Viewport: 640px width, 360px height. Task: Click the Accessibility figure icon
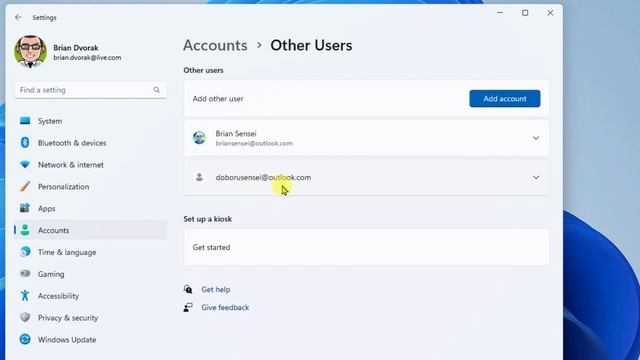click(x=25, y=296)
